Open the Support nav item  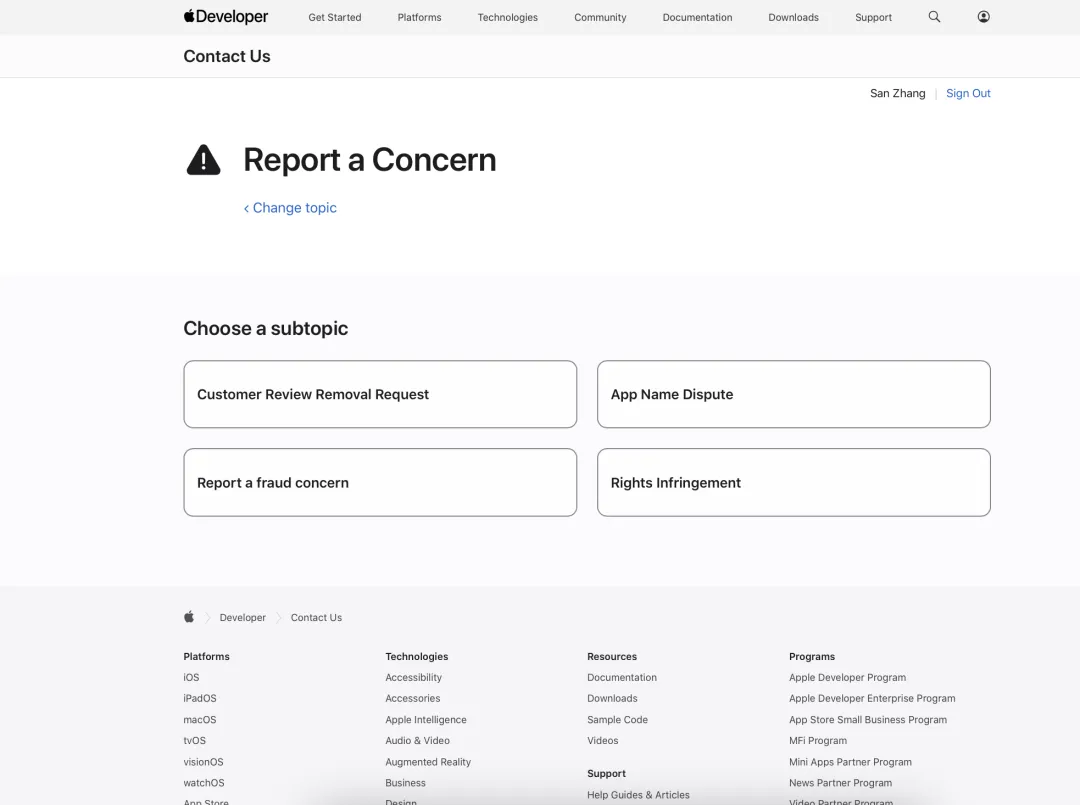[x=873, y=17]
